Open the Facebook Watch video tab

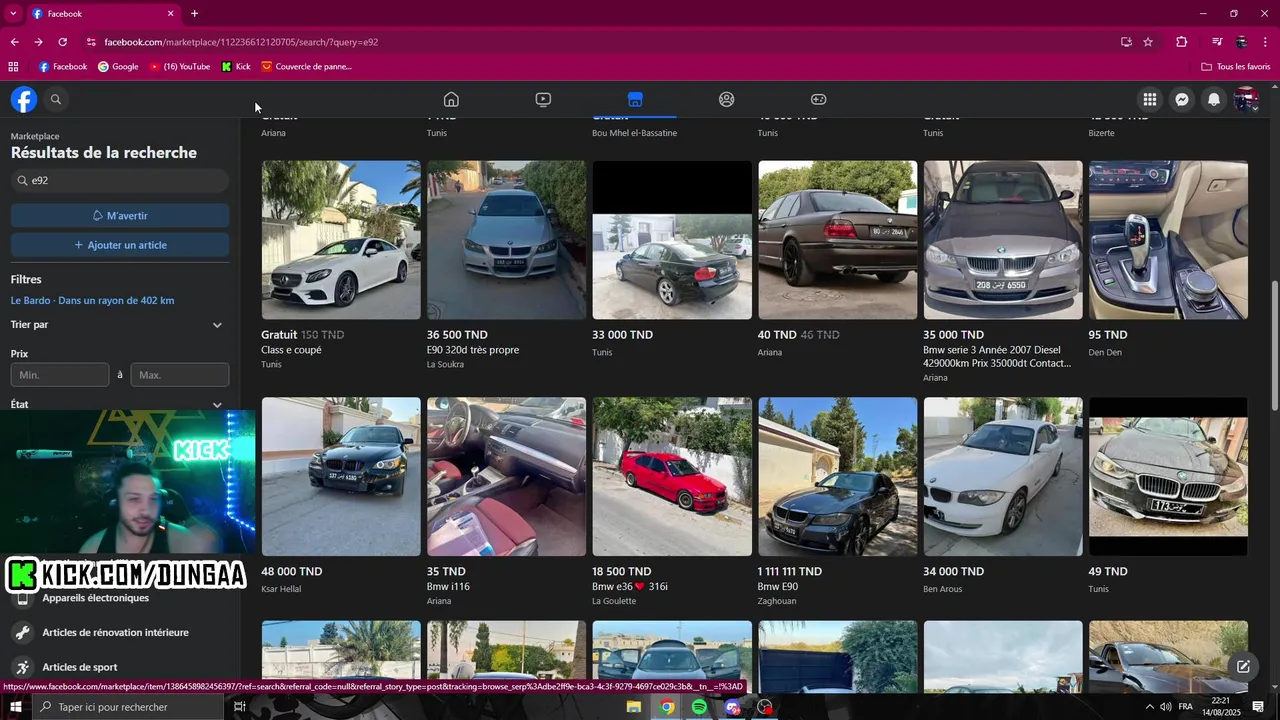pos(543,99)
